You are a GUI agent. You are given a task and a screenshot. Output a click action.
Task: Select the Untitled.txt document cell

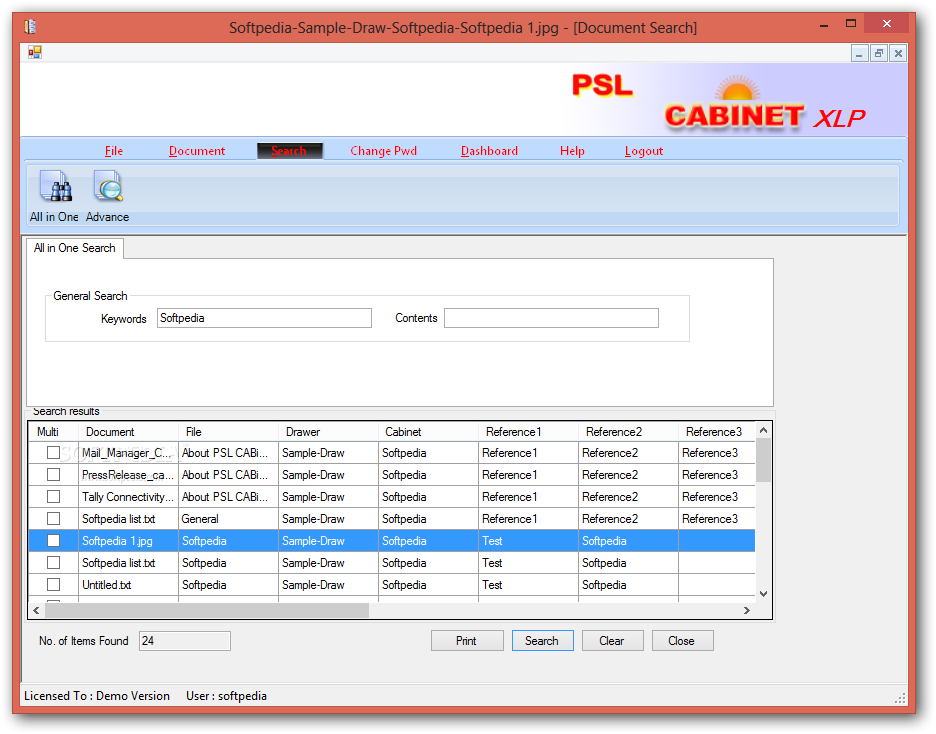click(128, 585)
